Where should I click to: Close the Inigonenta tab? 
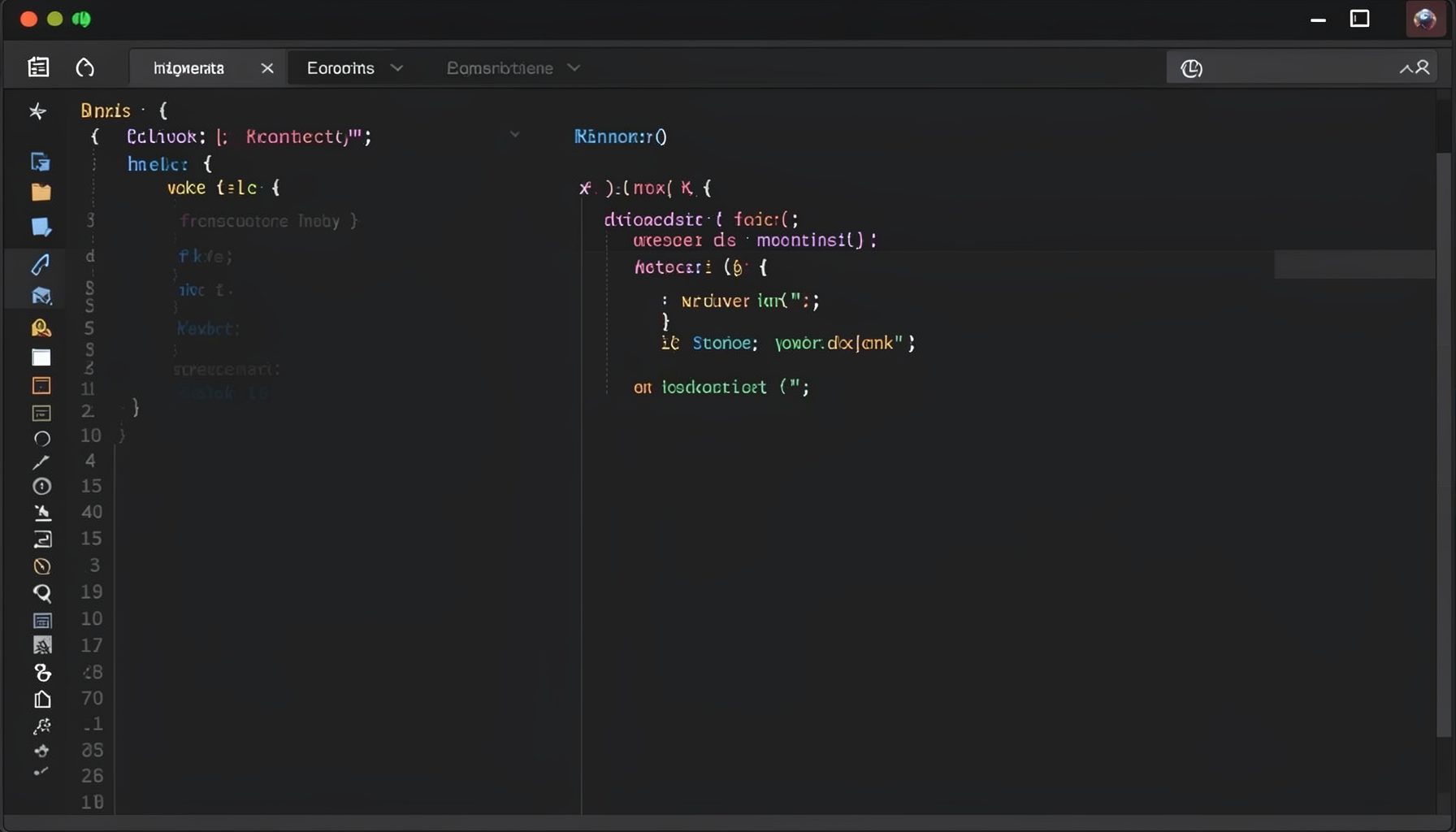(266, 68)
